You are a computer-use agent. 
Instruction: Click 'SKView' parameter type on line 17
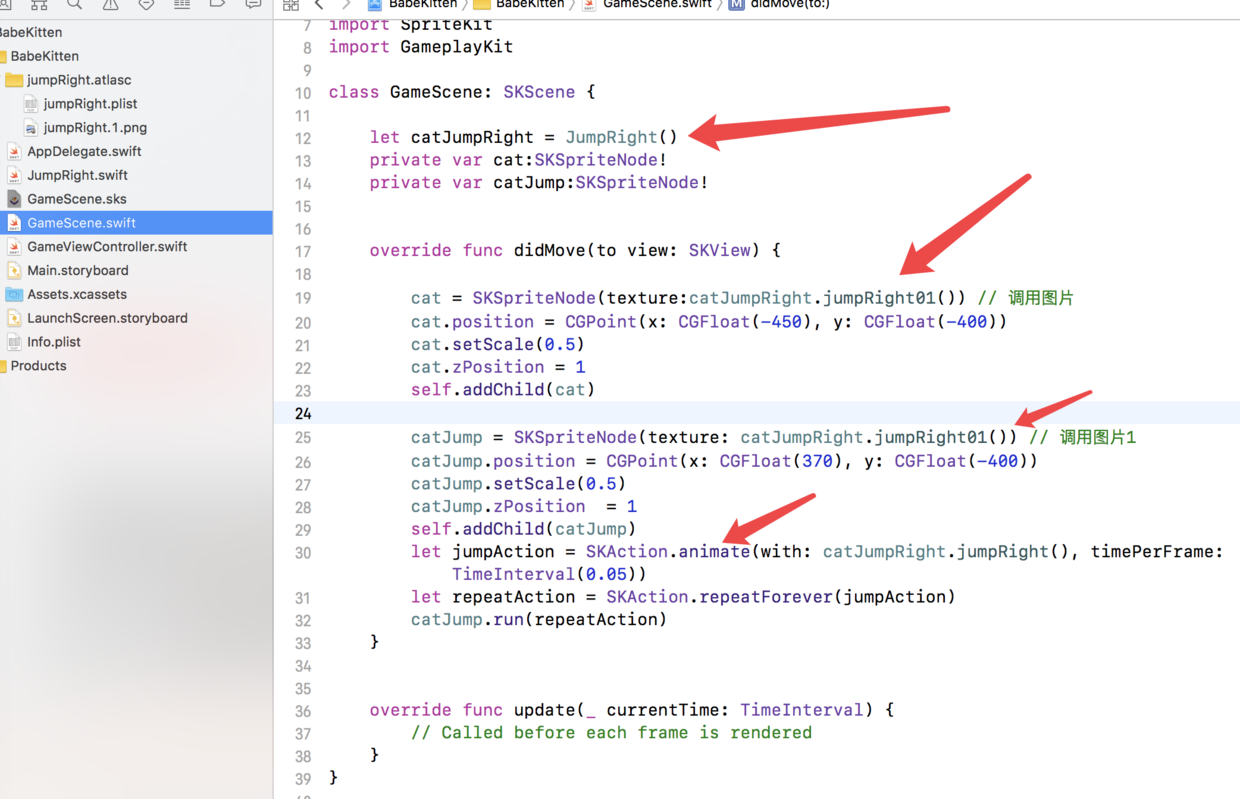point(719,250)
